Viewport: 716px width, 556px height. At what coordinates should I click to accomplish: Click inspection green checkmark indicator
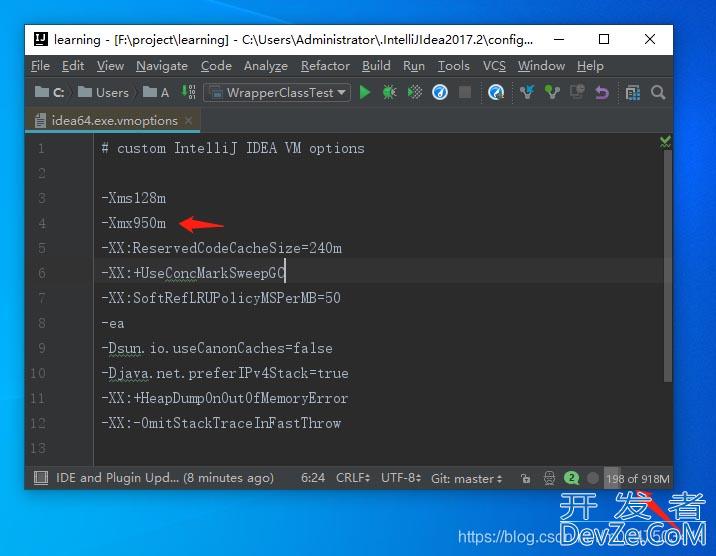tap(665, 142)
